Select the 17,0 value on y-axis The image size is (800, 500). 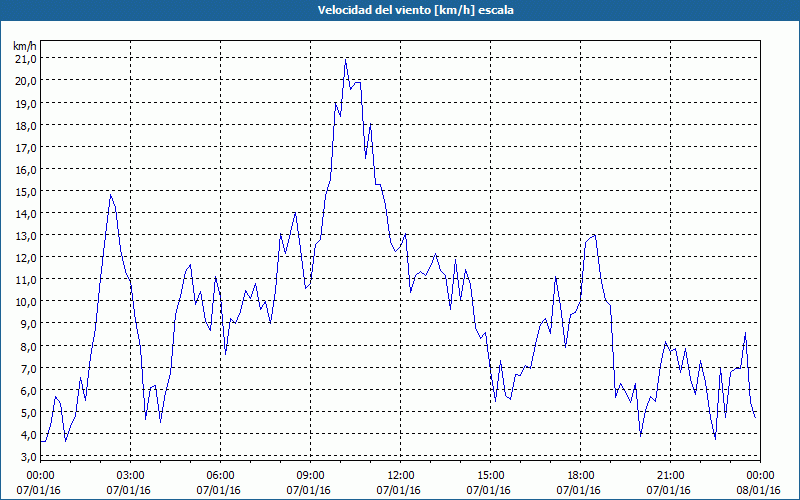pyautogui.click(x=26, y=148)
